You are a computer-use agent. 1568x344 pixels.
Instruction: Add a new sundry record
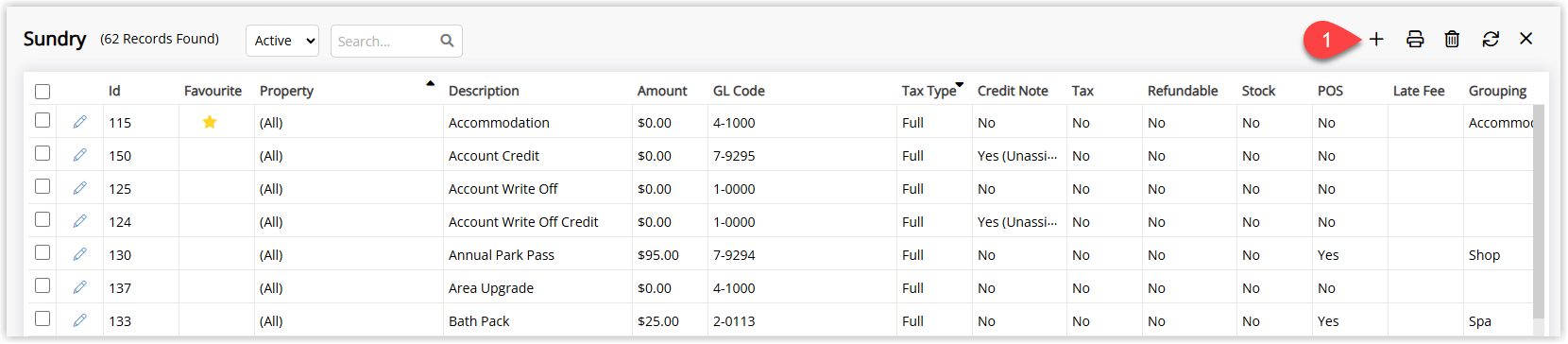1376,39
